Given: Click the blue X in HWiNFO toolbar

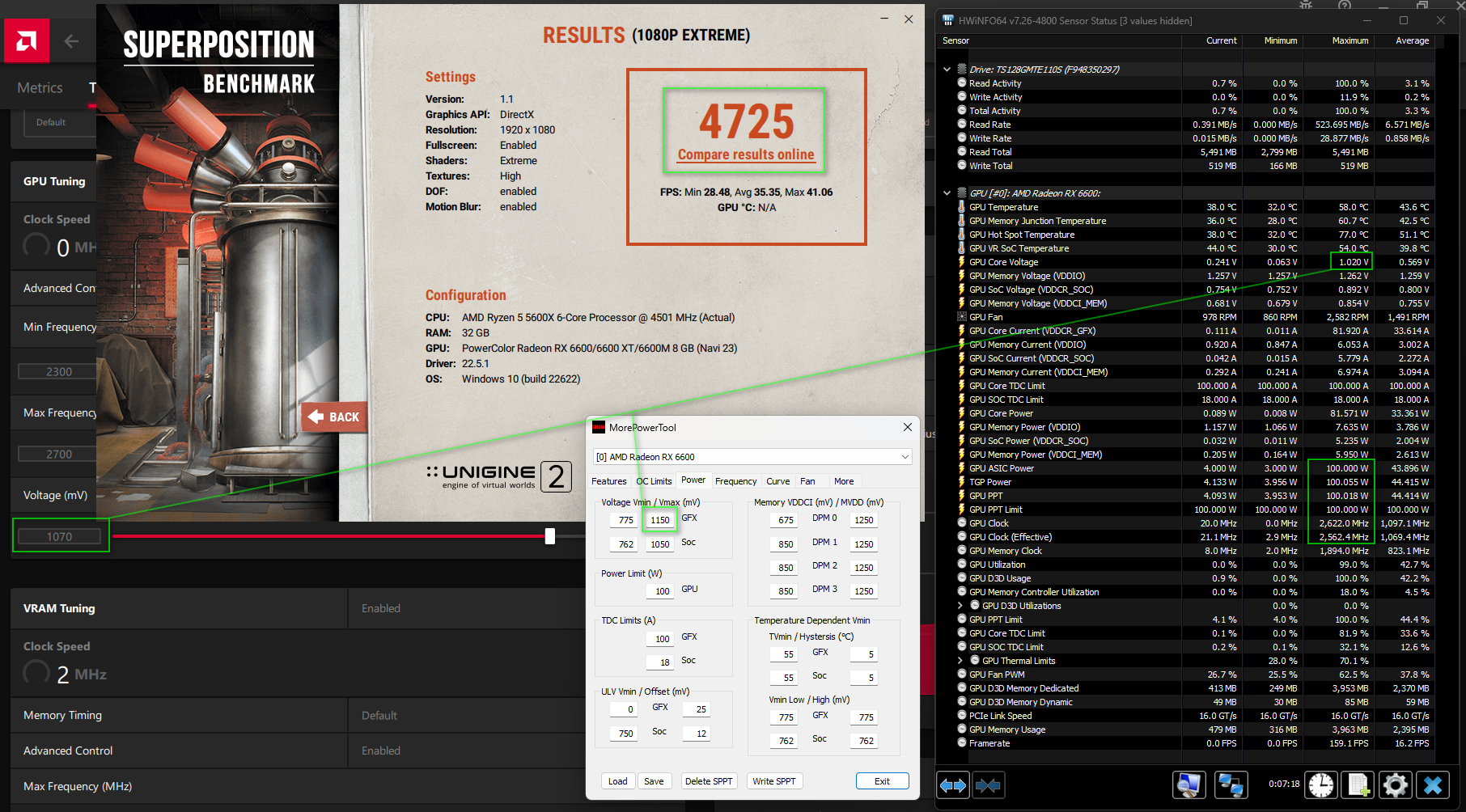Looking at the screenshot, I should tap(1433, 785).
